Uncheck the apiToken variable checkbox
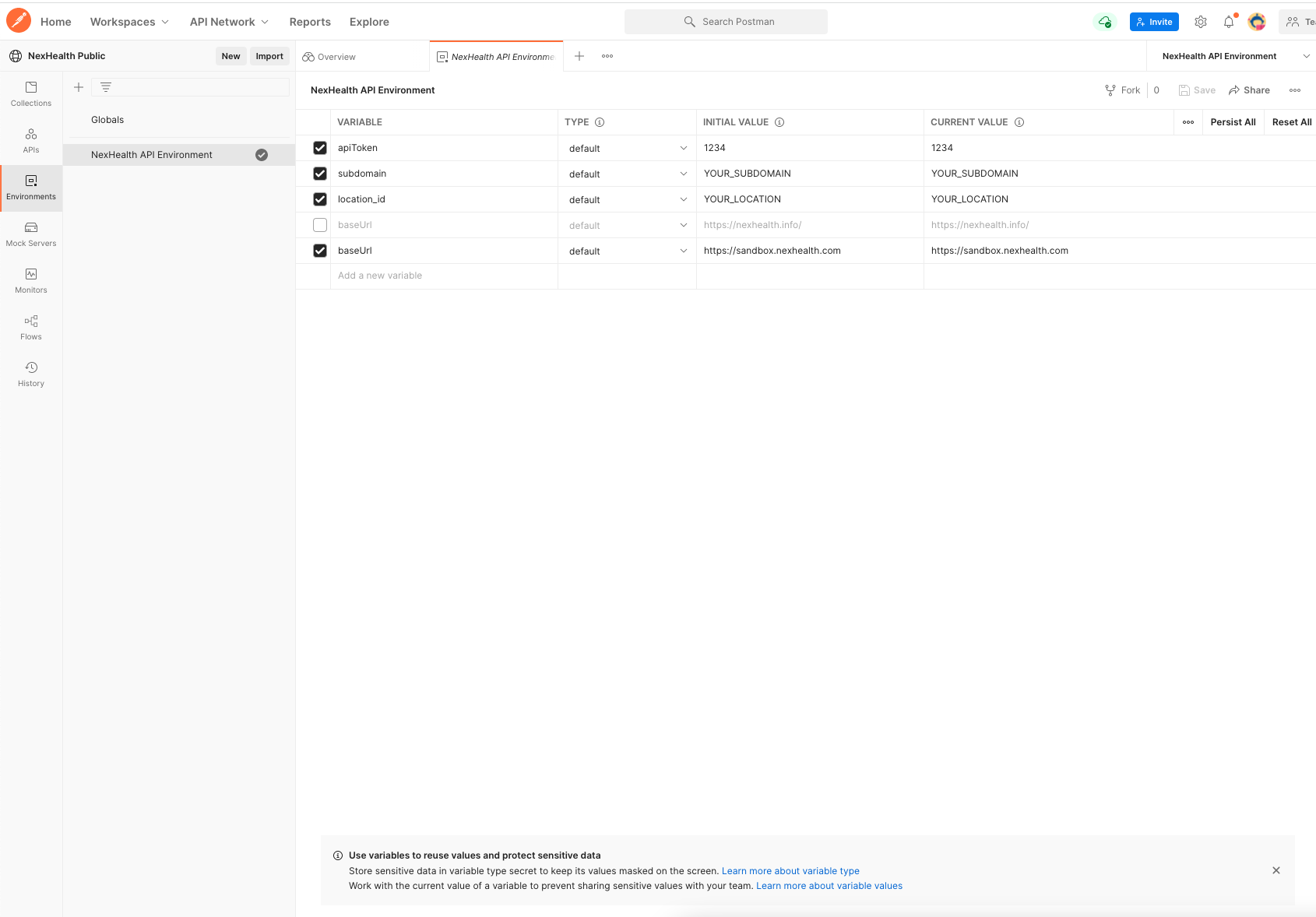The width and height of the screenshot is (1316, 917). [320, 148]
